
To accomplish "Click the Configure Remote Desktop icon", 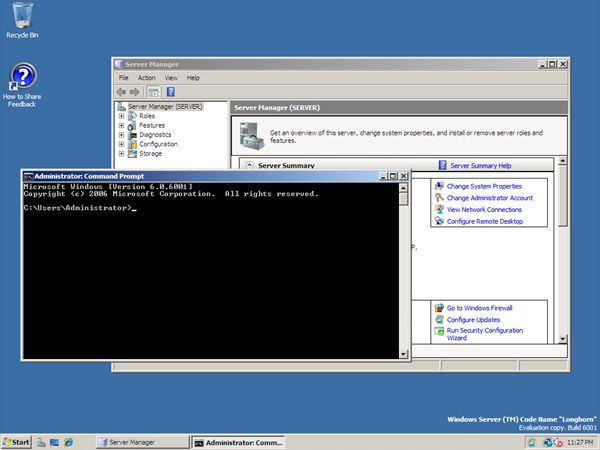I will 439,221.
